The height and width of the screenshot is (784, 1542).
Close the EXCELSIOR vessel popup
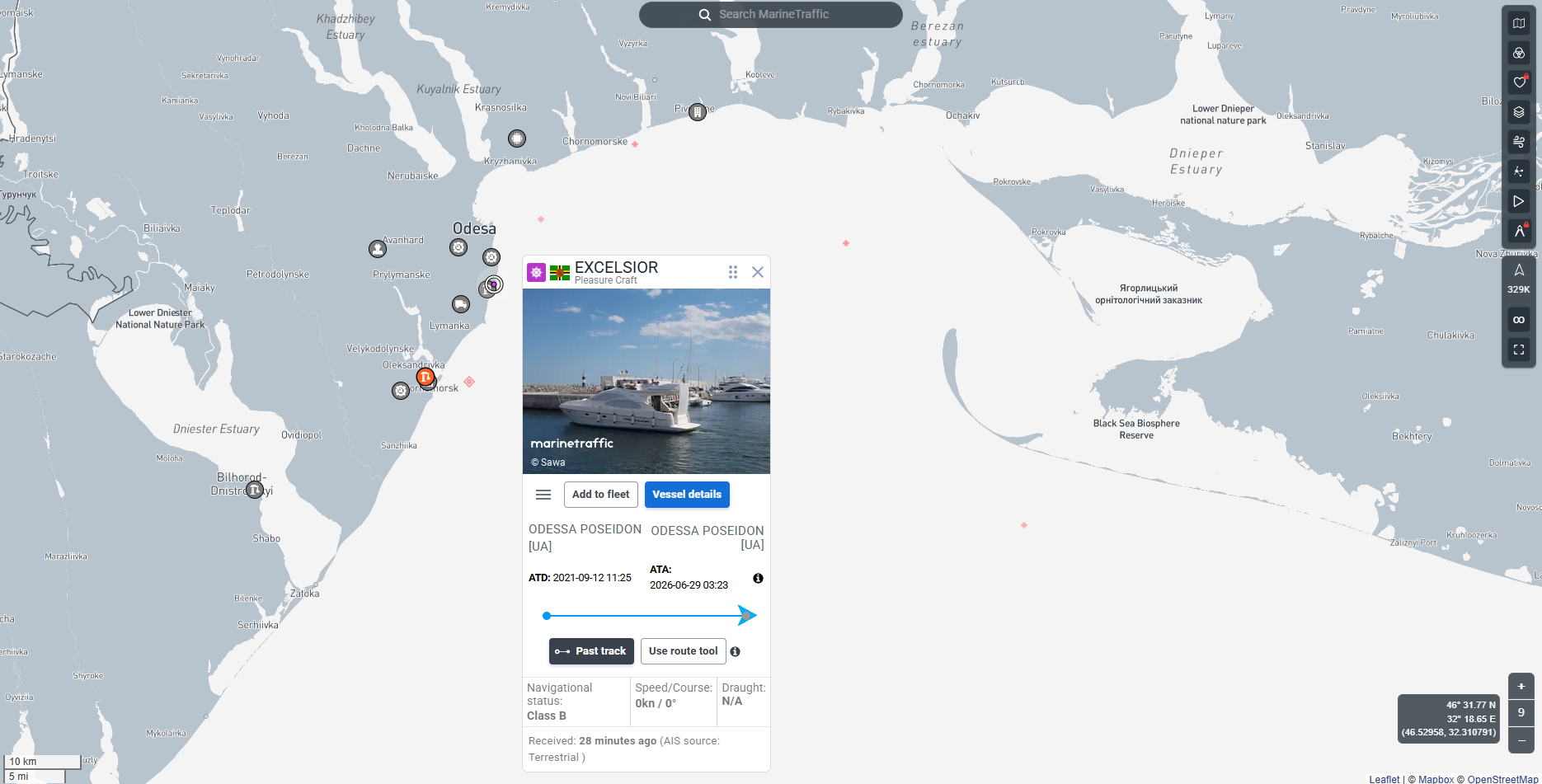pos(758,272)
